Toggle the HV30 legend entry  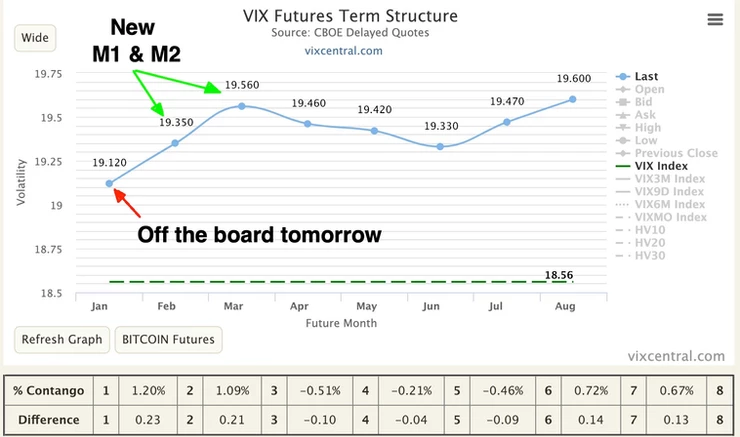pyautogui.click(x=650, y=255)
